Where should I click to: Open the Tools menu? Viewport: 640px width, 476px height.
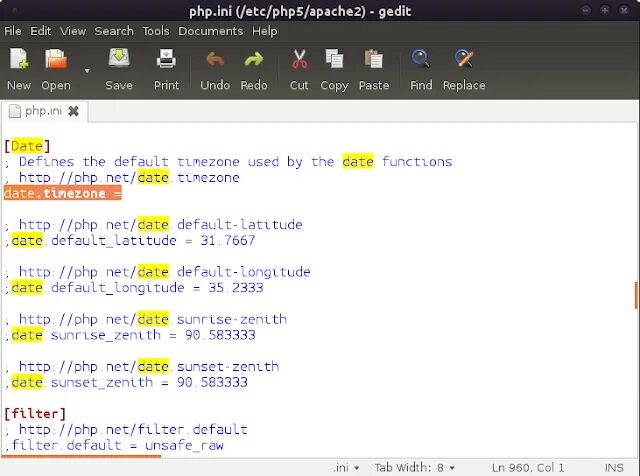(x=156, y=31)
